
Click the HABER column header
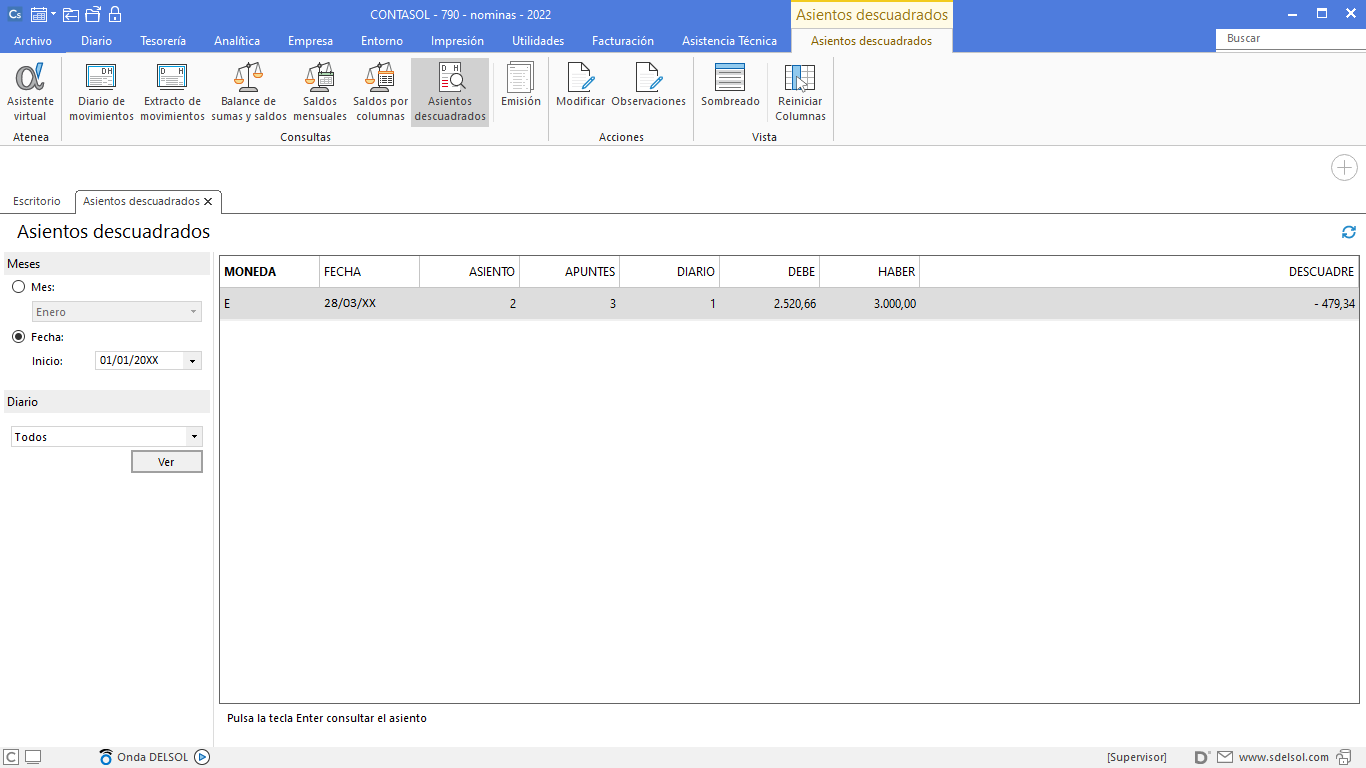tap(869, 271)
